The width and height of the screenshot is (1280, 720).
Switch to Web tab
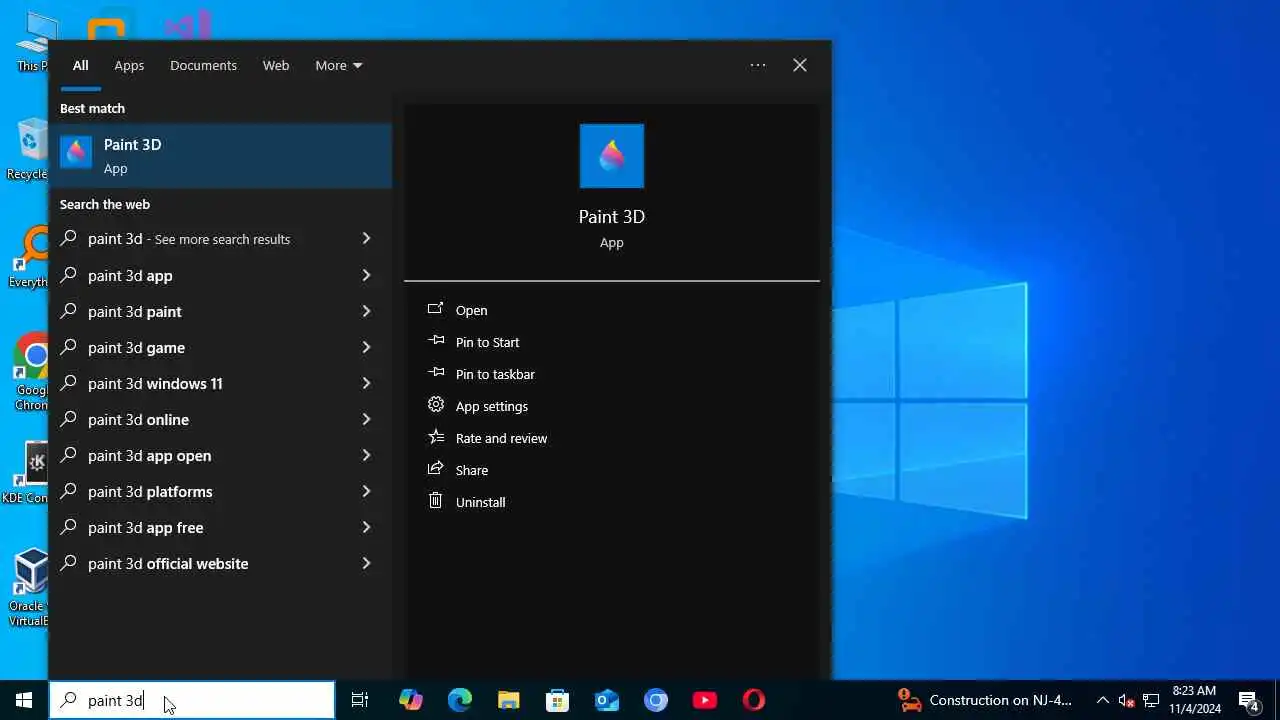[276, 65]
